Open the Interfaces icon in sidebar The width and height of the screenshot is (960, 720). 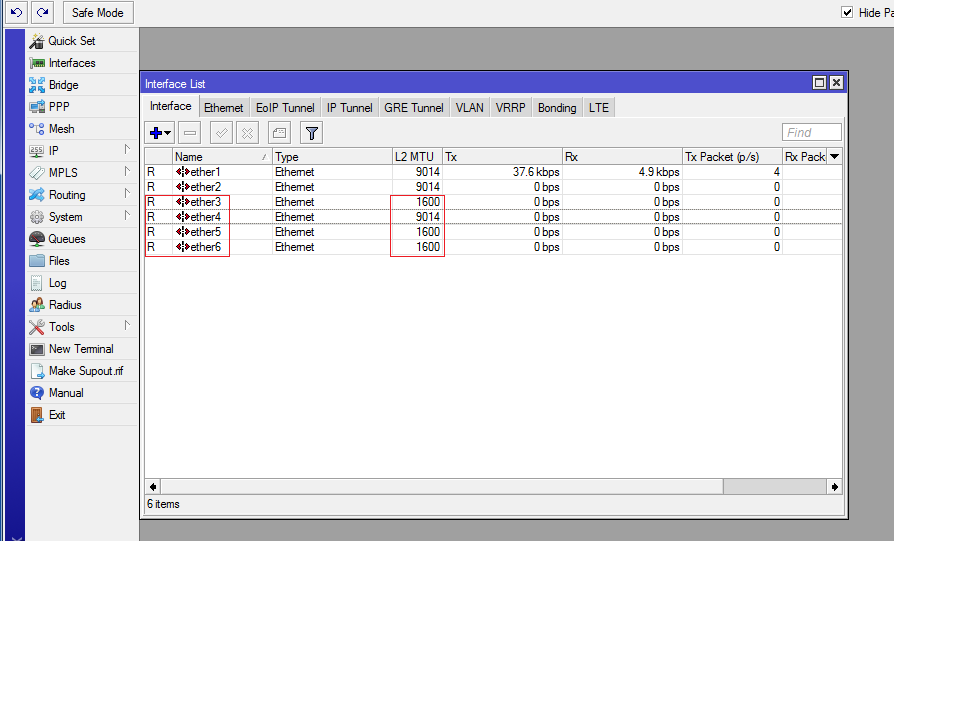pyautogui.click(x=37, y=63)
